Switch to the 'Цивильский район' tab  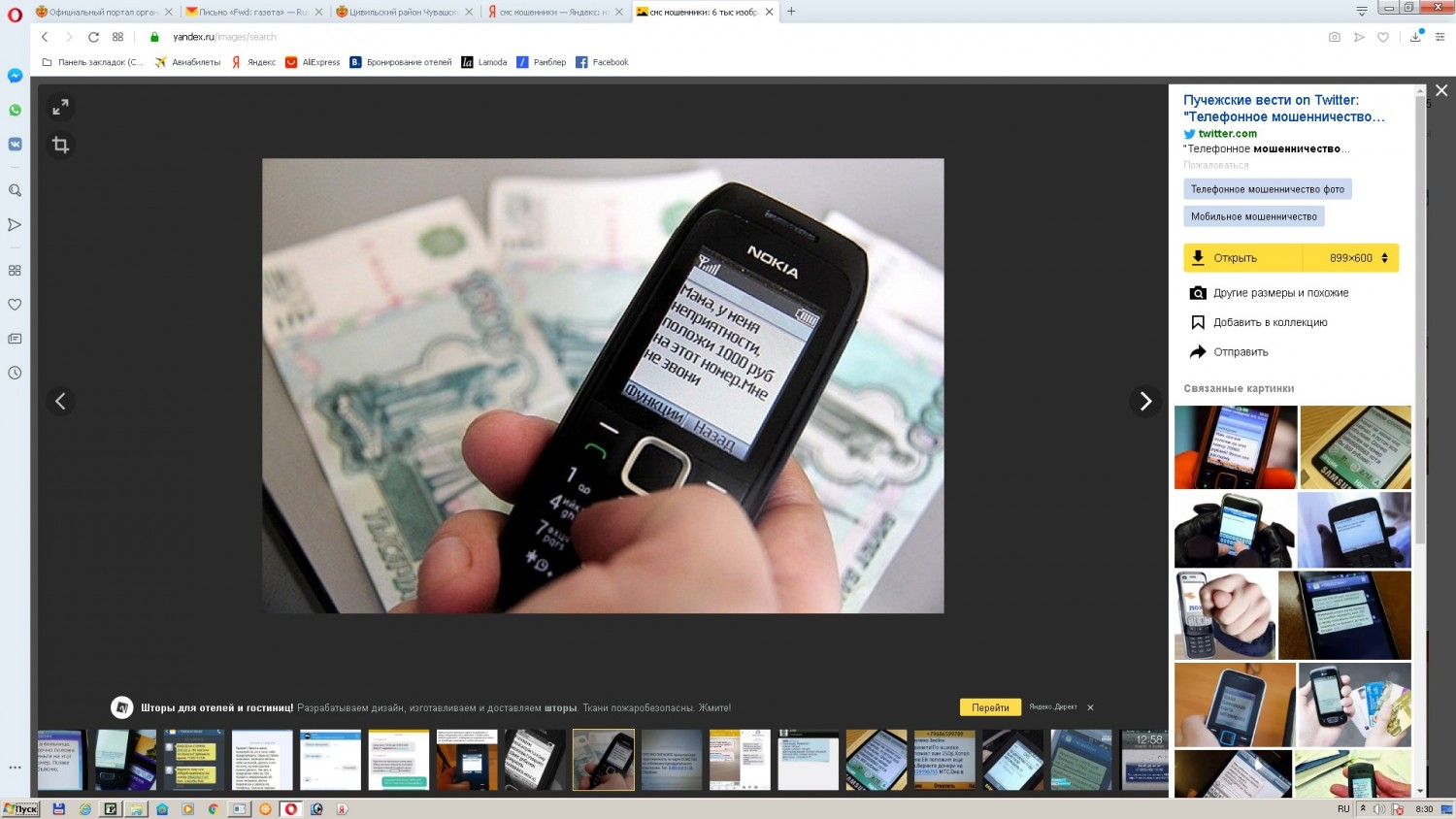click(404, 12)
